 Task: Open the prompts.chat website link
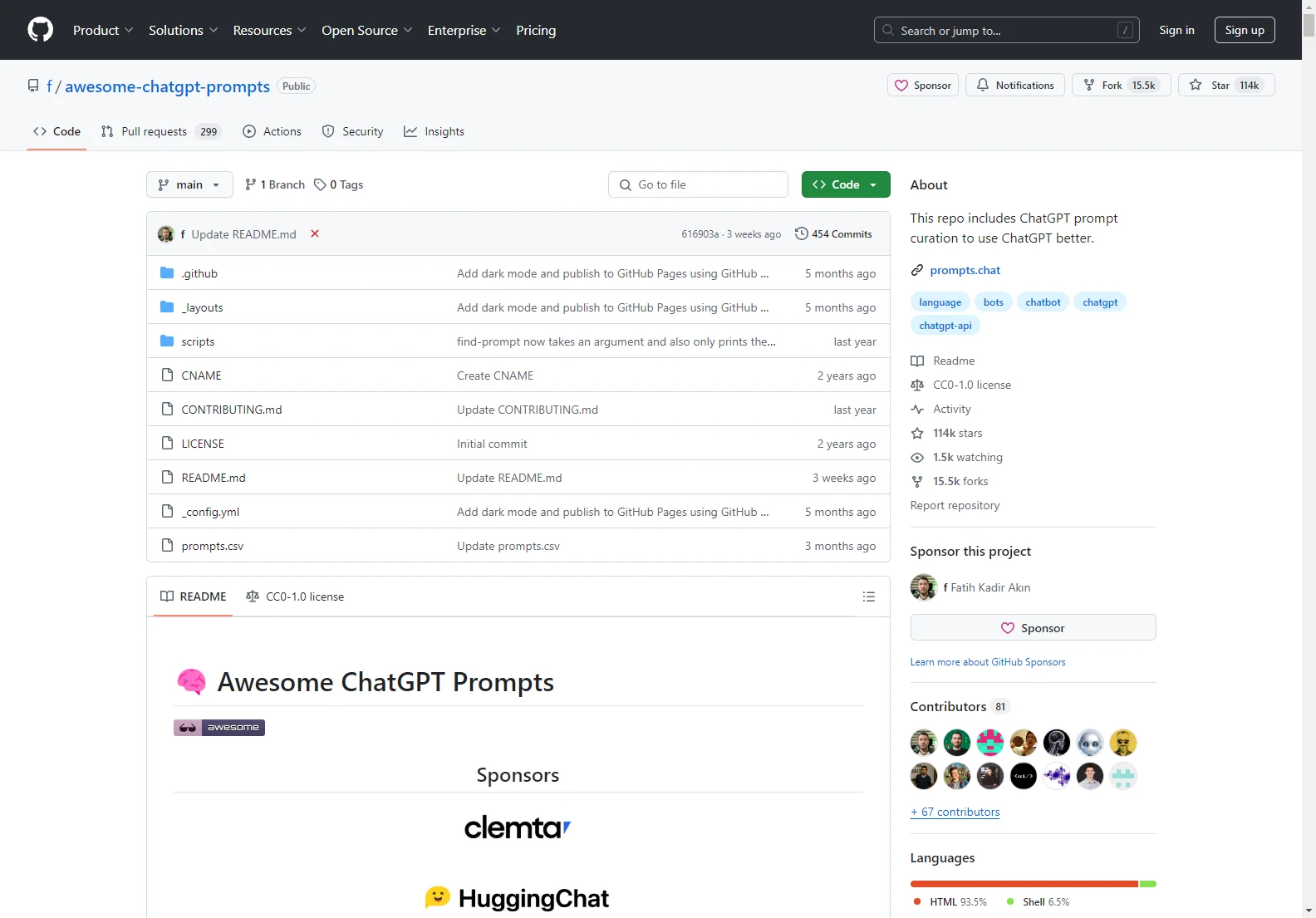(x=965, y=270)
